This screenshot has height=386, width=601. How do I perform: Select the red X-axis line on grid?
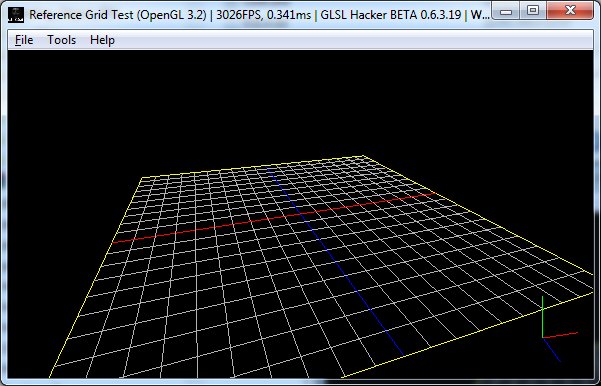pos(274,218)
